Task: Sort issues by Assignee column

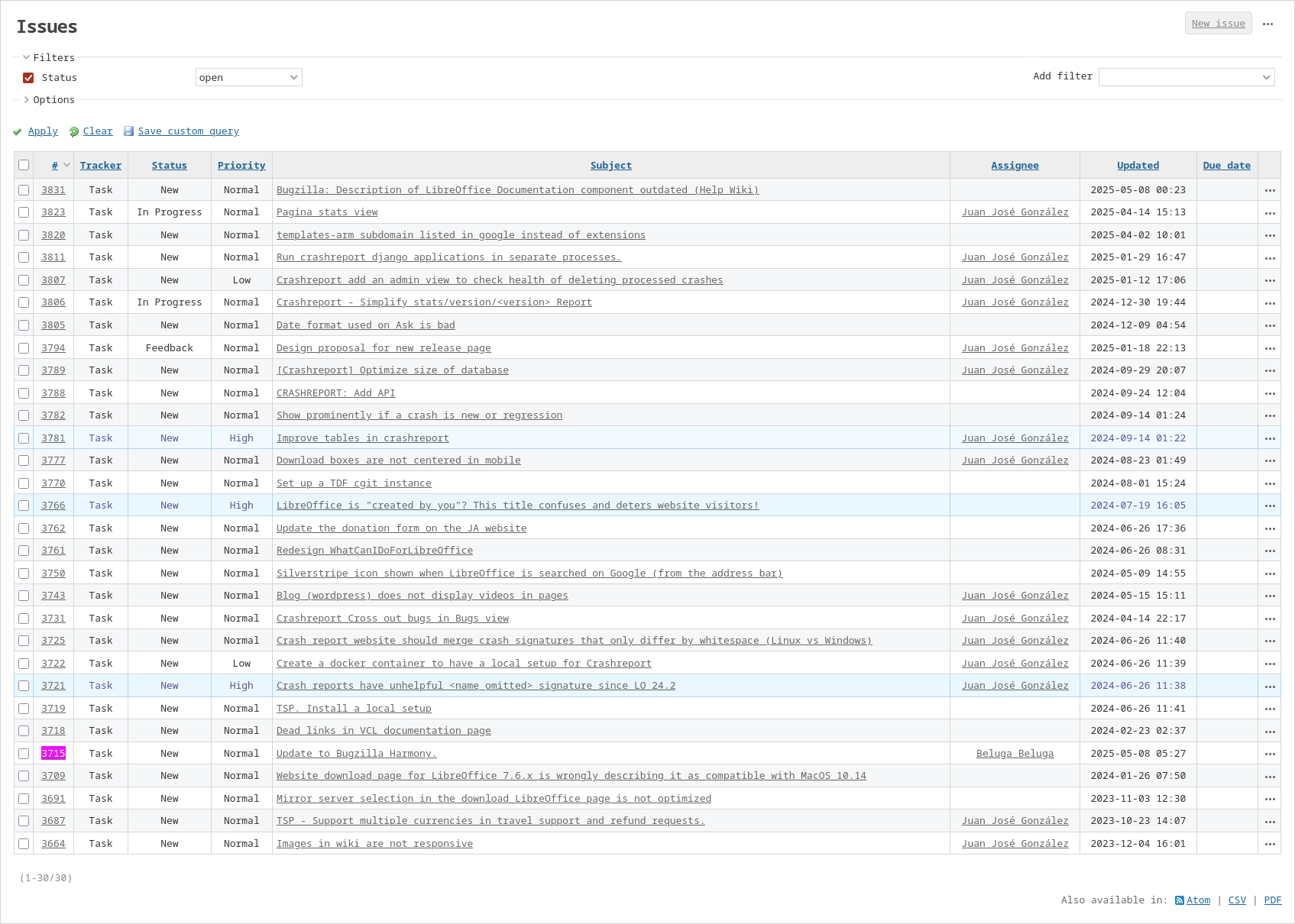Action: [1015, 166]
